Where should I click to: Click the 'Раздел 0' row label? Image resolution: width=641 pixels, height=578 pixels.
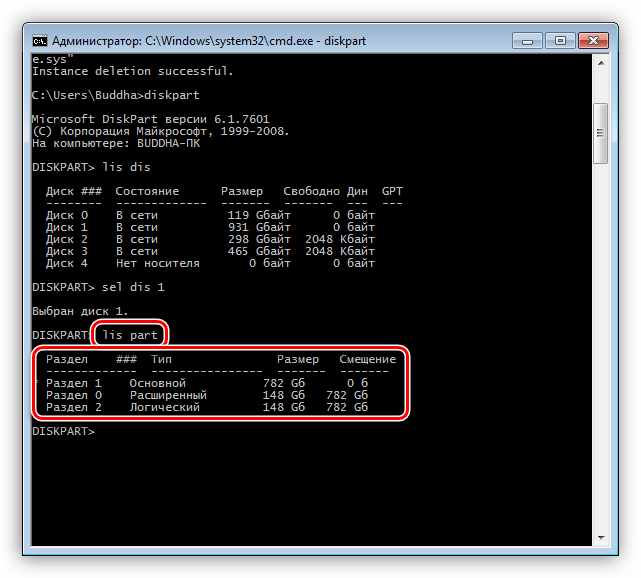click(74, 395)
